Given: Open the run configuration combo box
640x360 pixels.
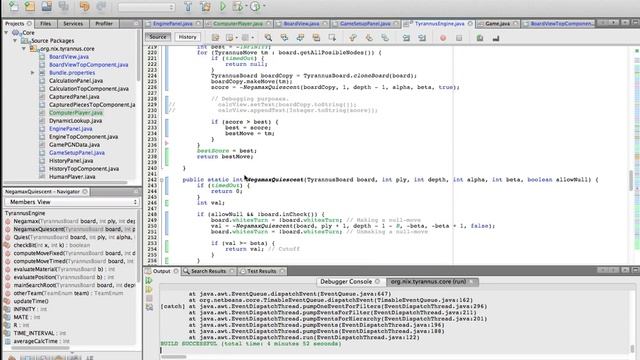Looking at the screenshot, I should pos(146,7).
